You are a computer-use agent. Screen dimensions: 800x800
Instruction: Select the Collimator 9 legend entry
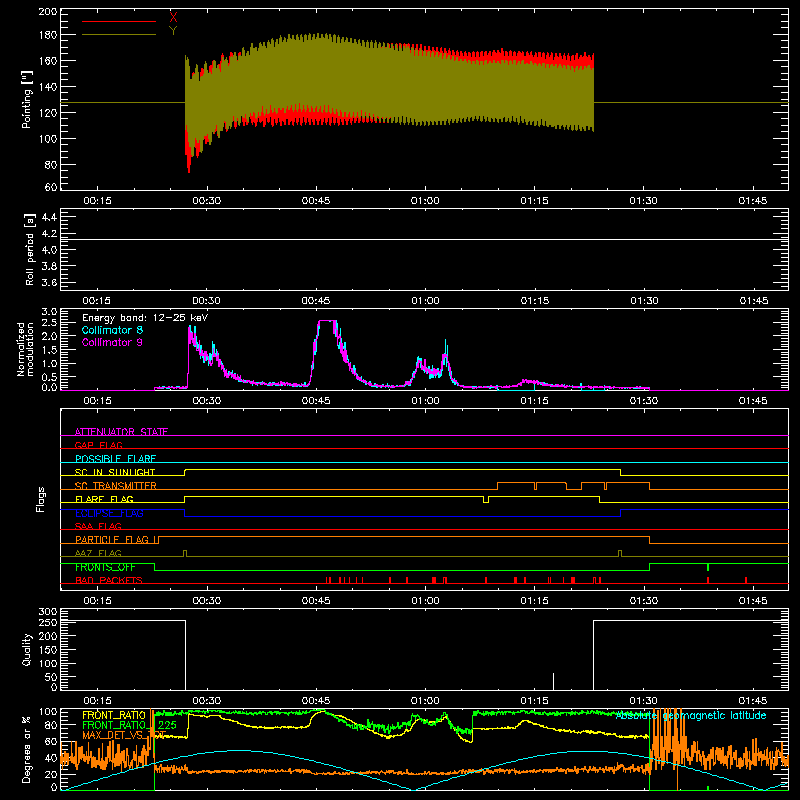tap(112, 342)
